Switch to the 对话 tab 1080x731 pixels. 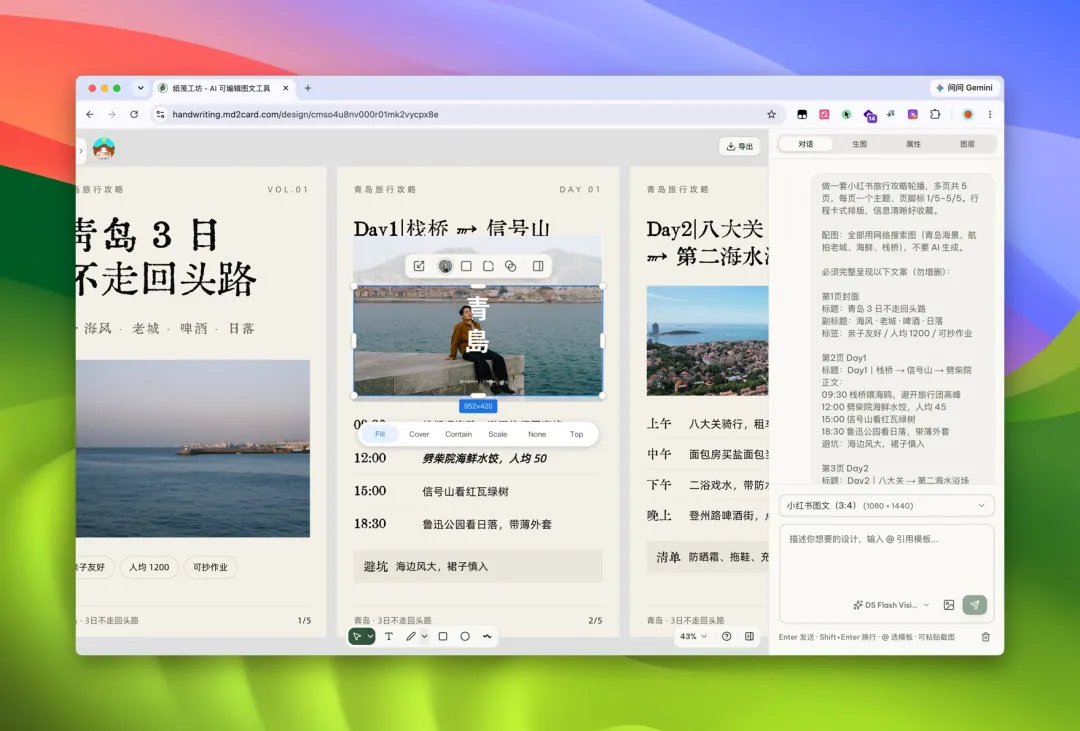[805, 144]
